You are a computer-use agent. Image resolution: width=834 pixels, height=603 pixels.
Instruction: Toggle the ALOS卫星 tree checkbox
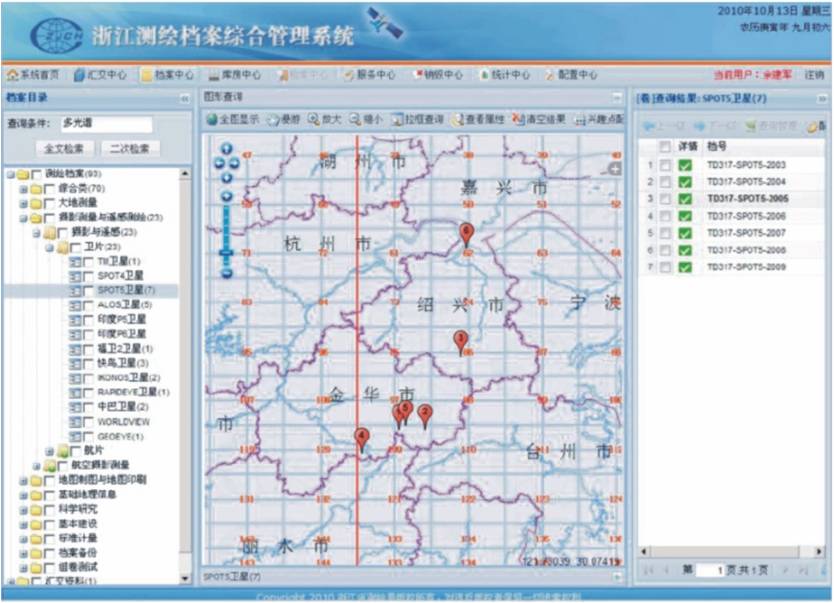click(x=88, y=304)
